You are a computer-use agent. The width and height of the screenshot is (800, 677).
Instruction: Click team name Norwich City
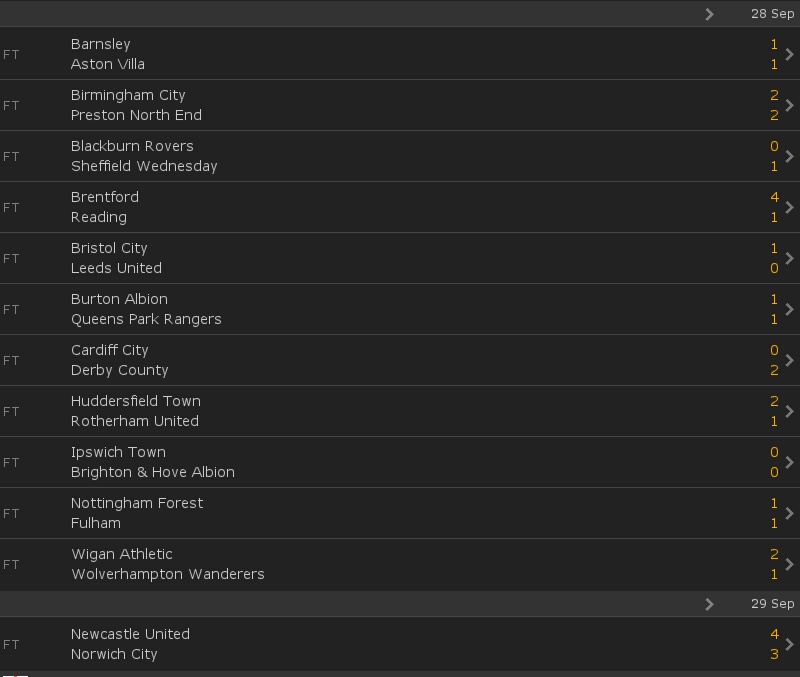coord(114,655)
